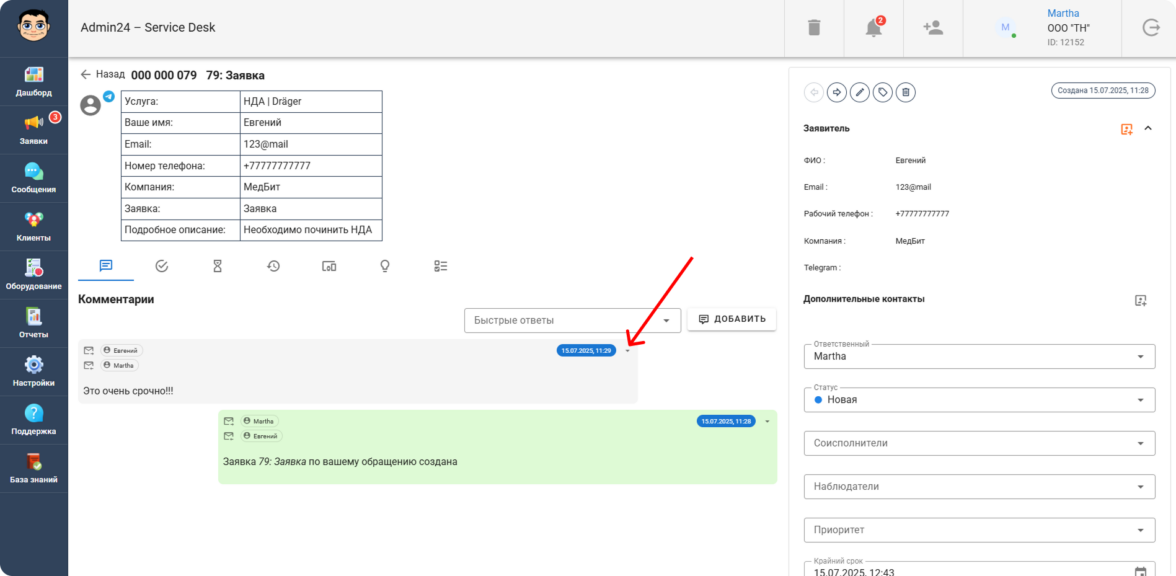
Task: Click the tag icon for ticket
Action: click(x=883, y=92)
